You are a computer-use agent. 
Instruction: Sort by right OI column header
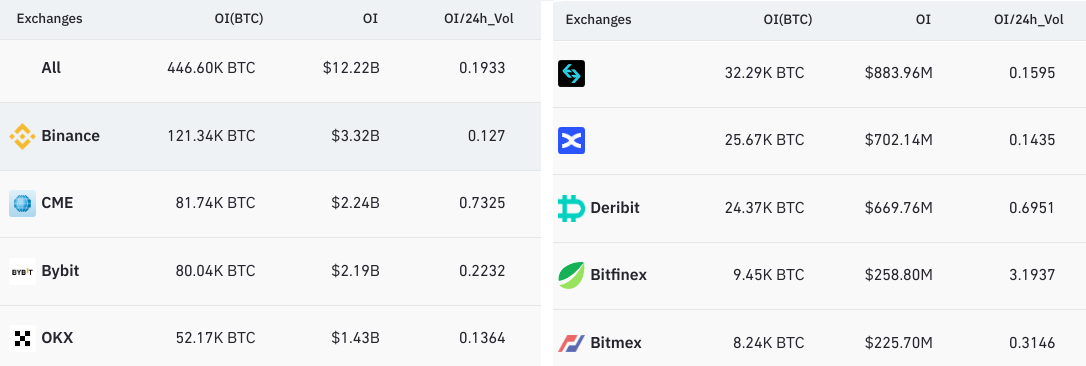tap(923, 19)
